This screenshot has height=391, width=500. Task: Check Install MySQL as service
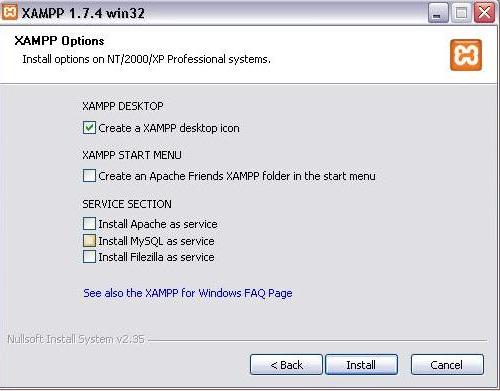click(x=89, y=241)
